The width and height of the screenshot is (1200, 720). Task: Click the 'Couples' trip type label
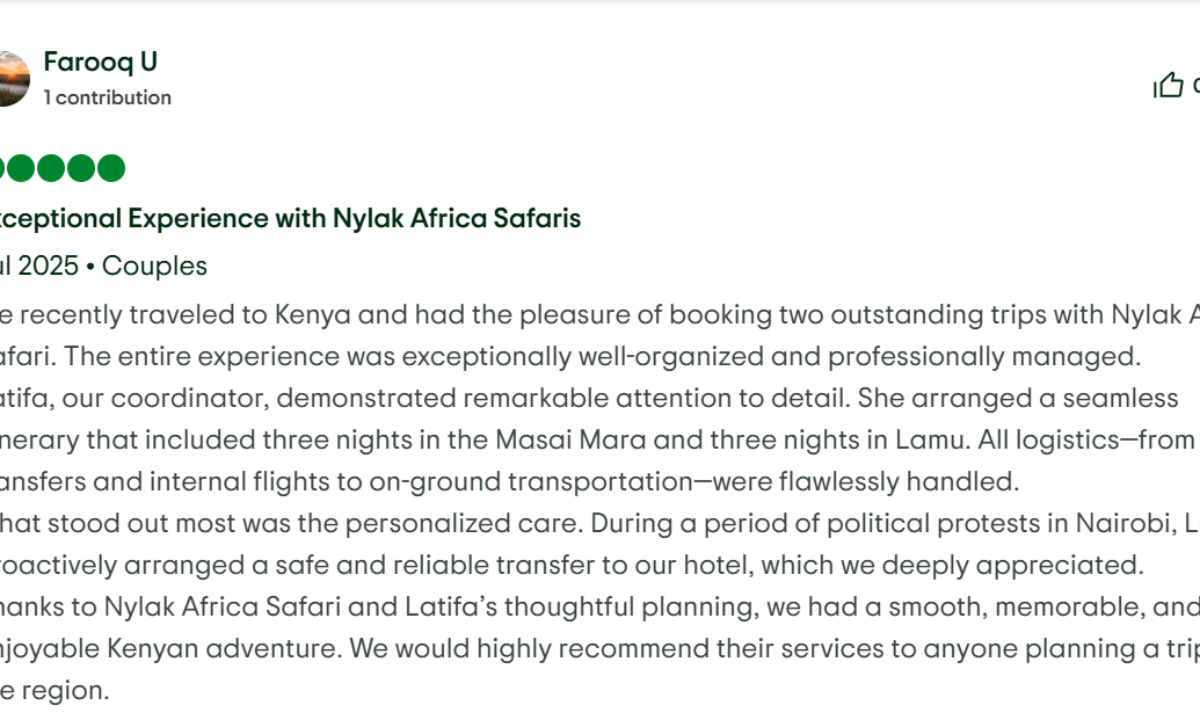(155, 266)
